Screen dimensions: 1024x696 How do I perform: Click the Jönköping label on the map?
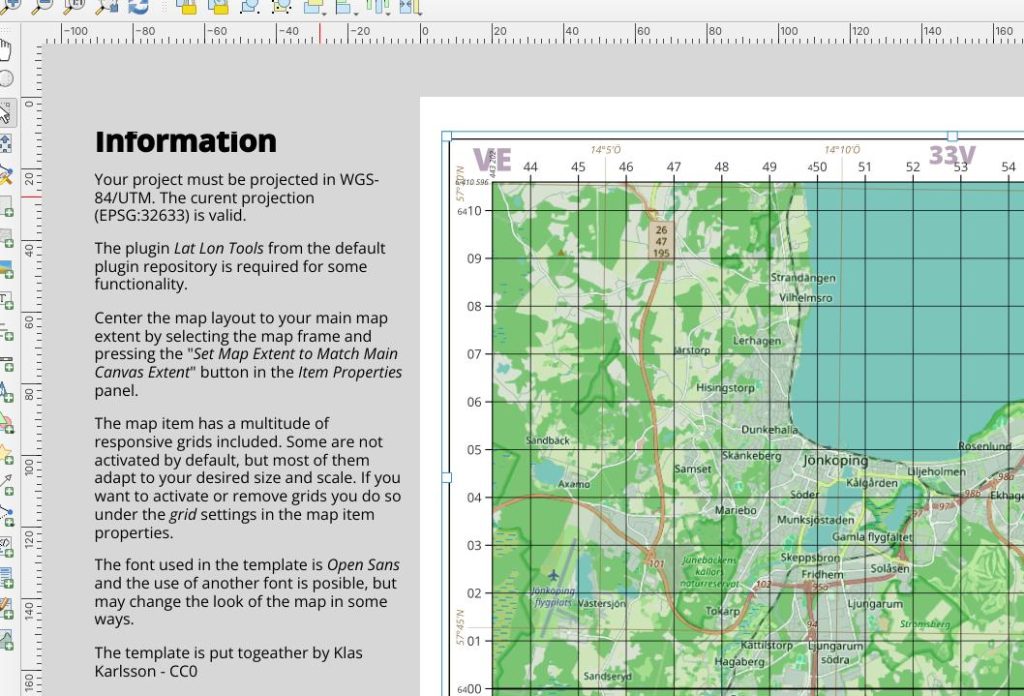835,461
